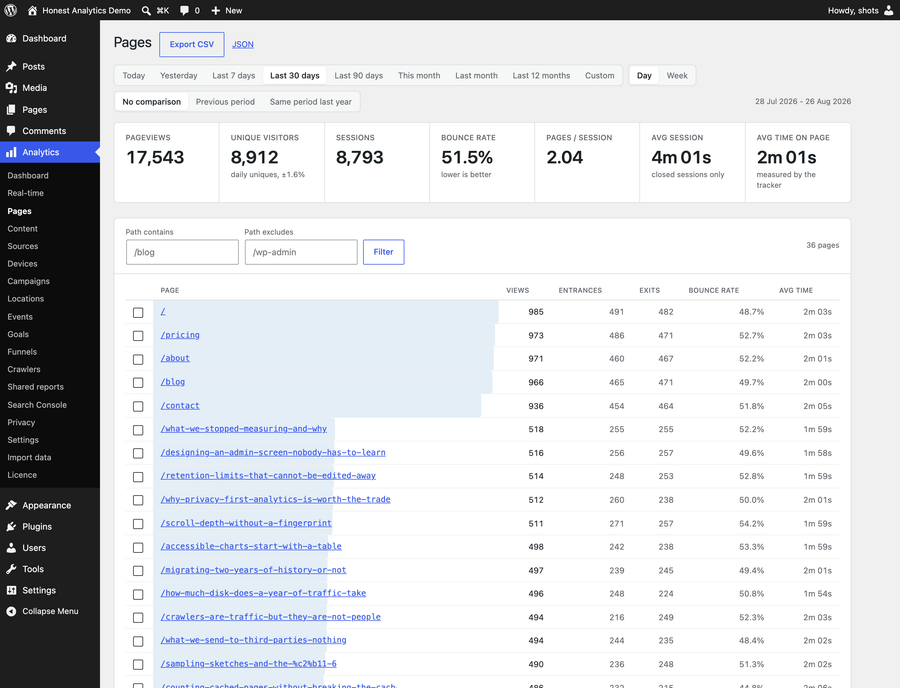Click the 17,543 pageviews value
This screenshot has width=900, height=688.
coord(155,157)
